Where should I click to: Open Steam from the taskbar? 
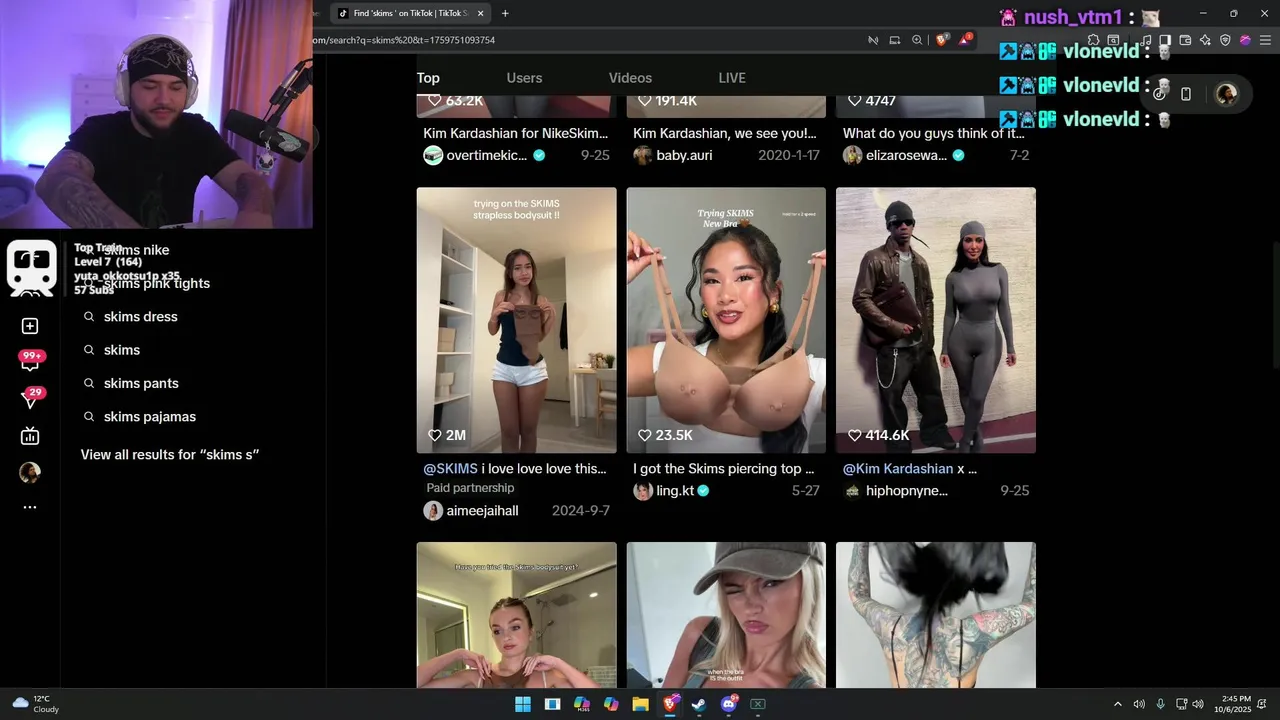(x=699, y=704)
